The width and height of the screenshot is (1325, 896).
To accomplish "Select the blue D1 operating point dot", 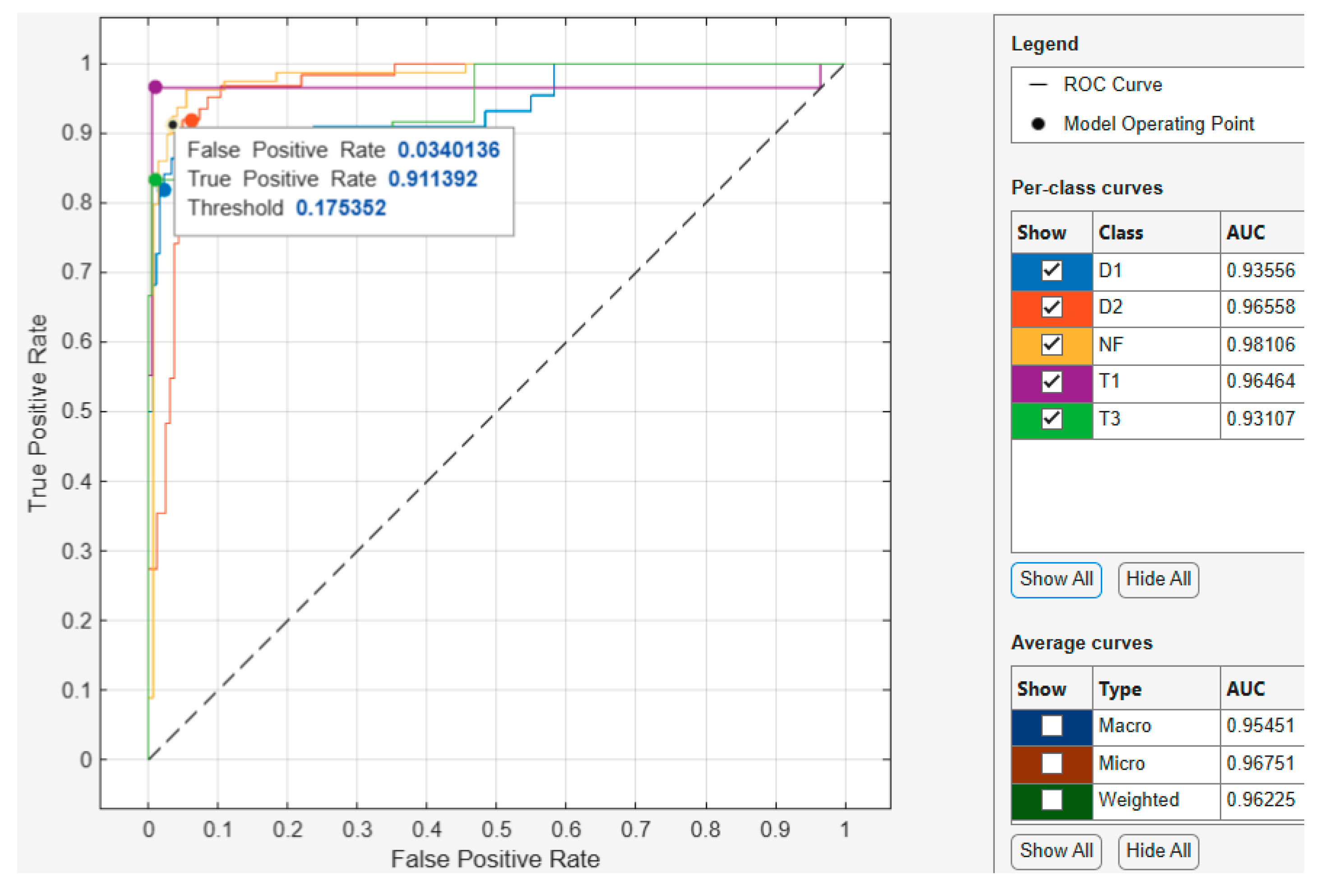I will coord(164,190).
